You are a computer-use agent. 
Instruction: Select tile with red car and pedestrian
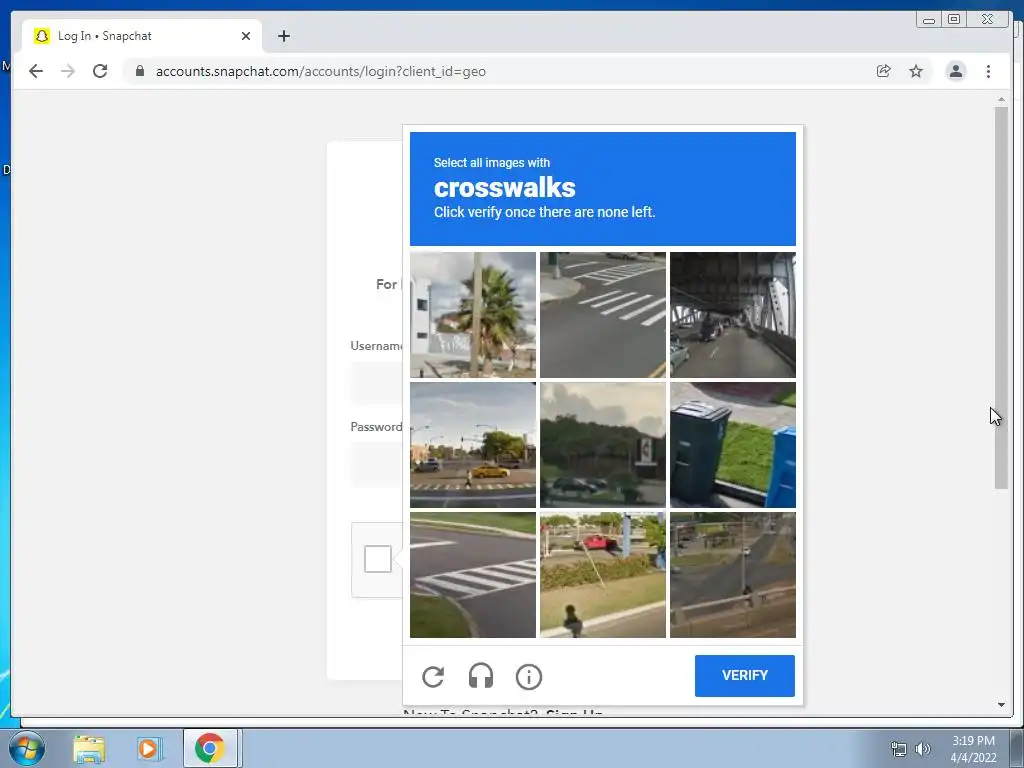point(603,575)
